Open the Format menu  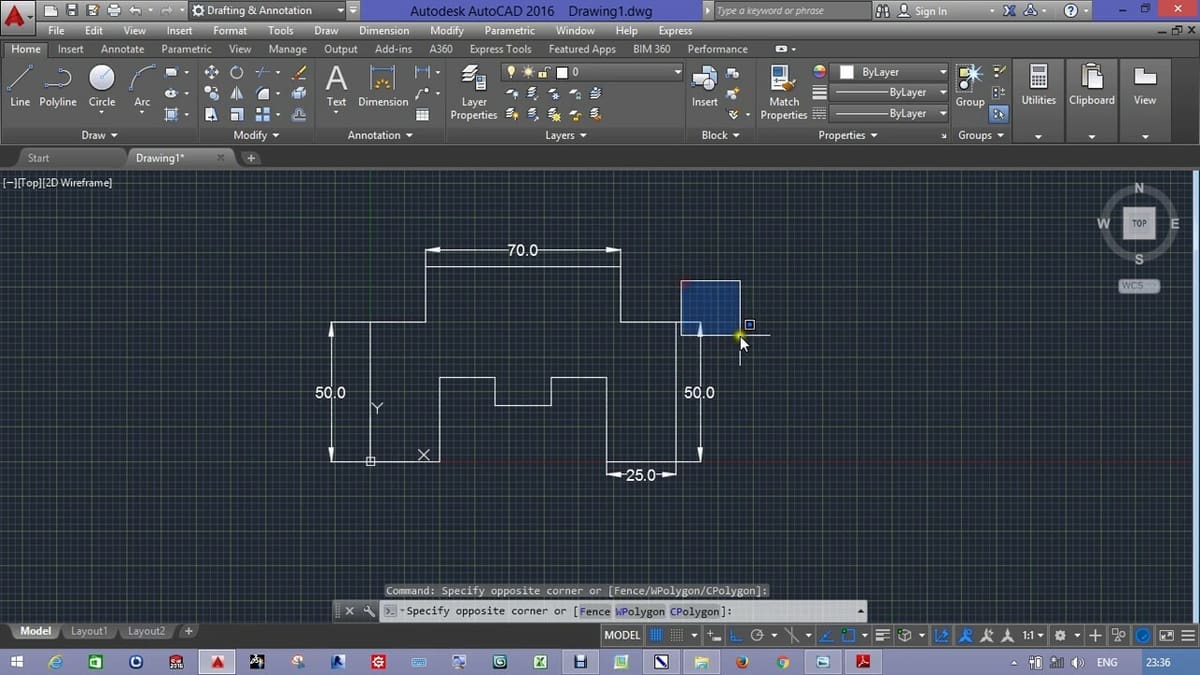230,30
